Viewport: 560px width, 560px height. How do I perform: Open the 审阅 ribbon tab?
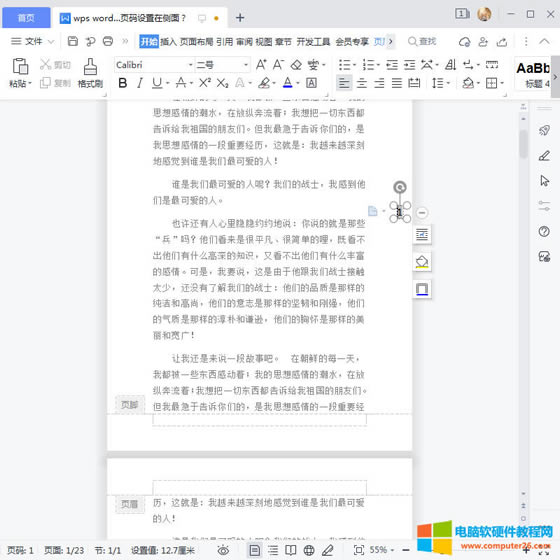pyautogui.click(x=244, y=42)
